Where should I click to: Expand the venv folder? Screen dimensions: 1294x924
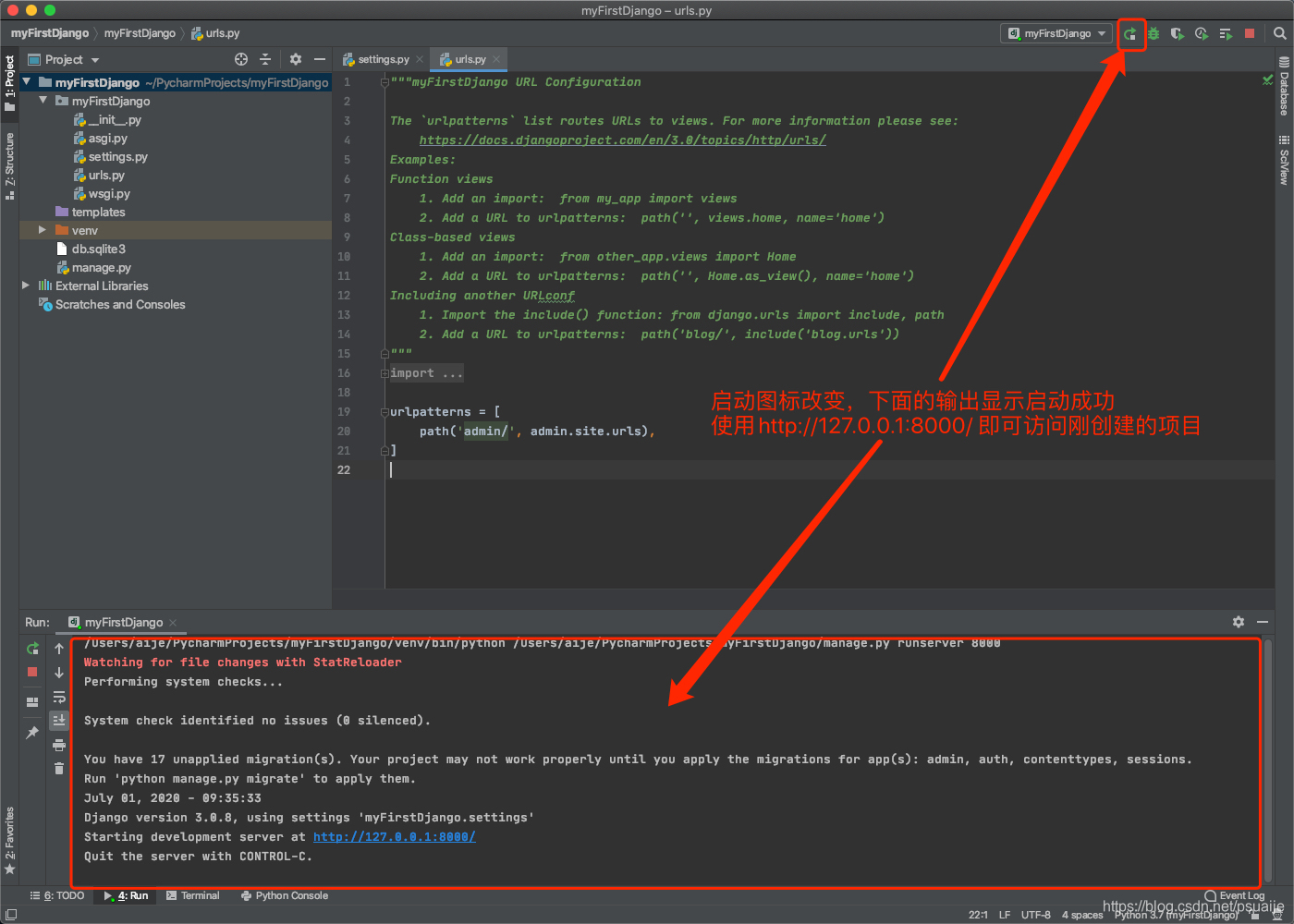[x=43, y=230]
